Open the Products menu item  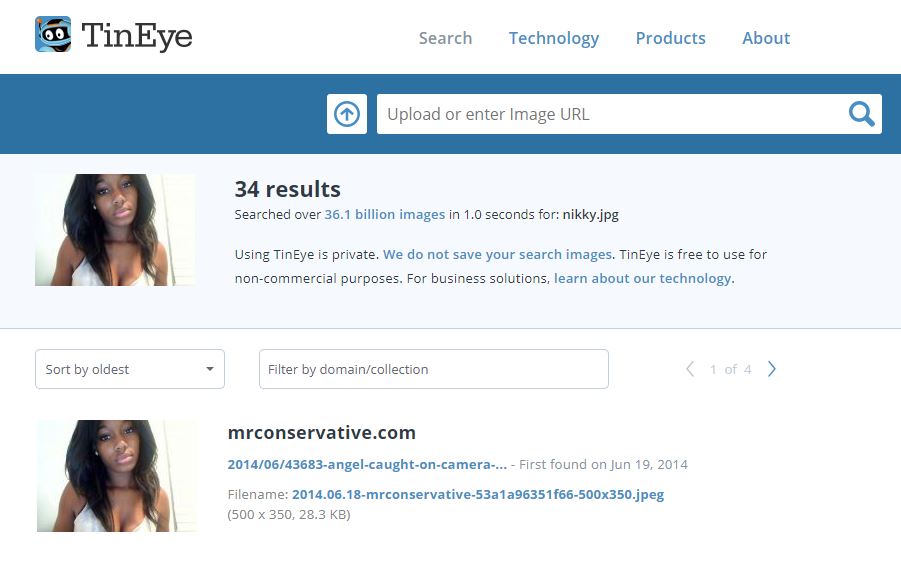(x=670, y=38)
